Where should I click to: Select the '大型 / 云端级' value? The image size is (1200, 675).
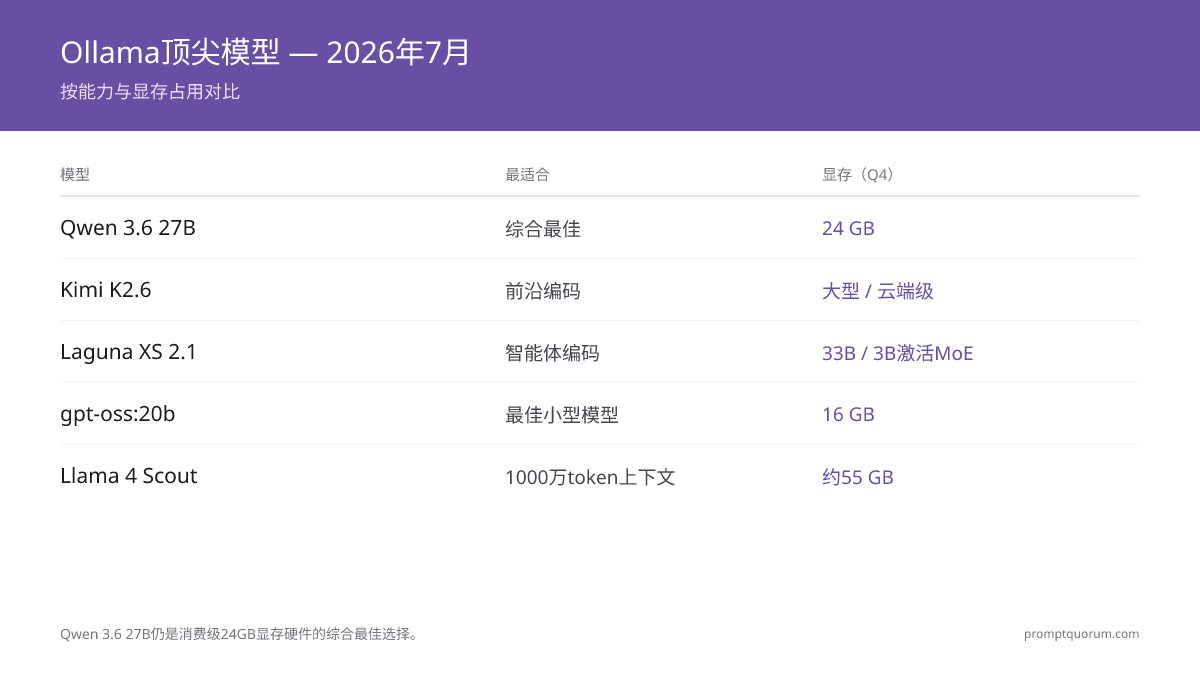[x=878, y=291]
